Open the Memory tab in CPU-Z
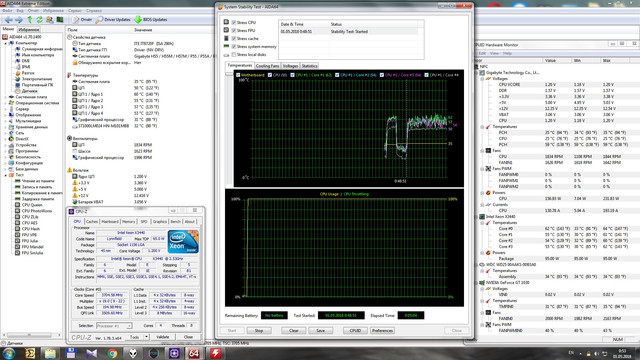Image resolution: width=640 pixels, height=360 pixels. (x=129, y=222)
